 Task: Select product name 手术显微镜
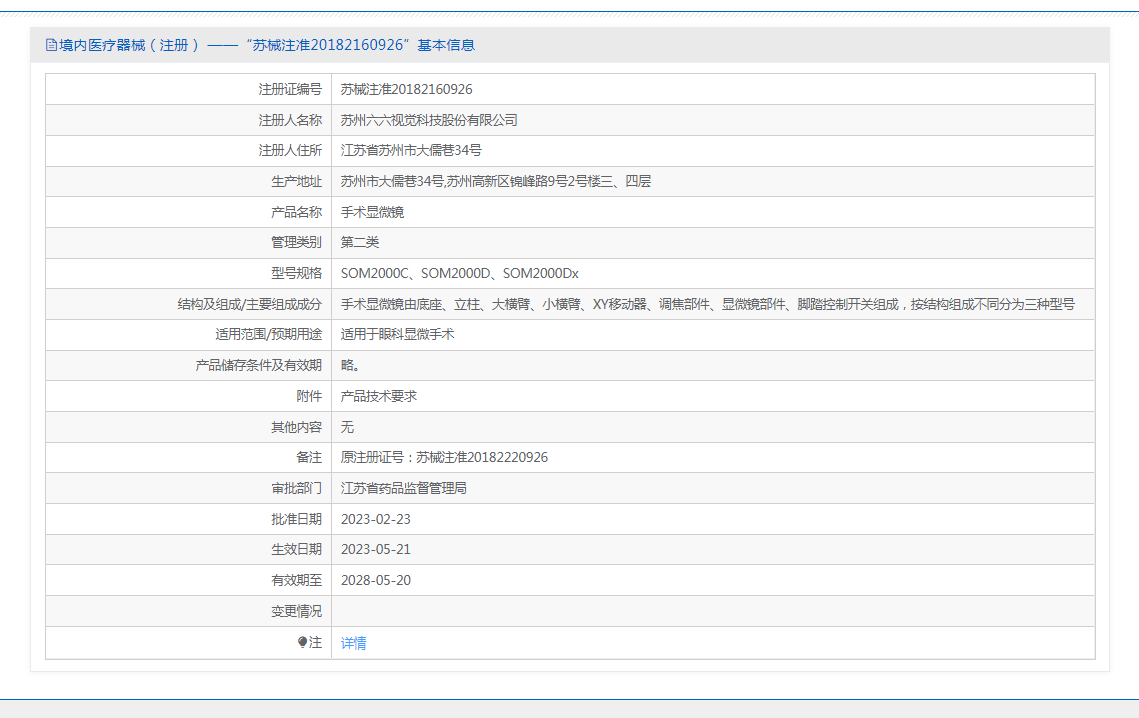pyautogui.click(x=372, y=212)
